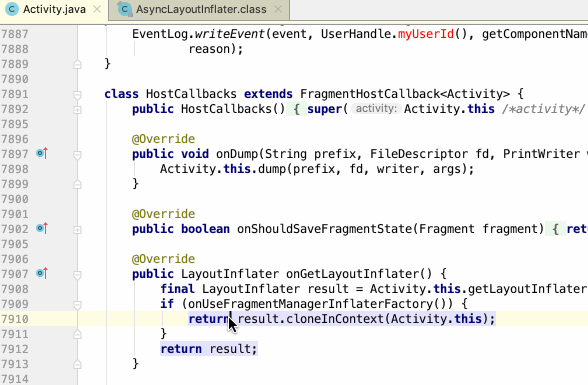Click the PrintWriter parameter type
Image resolution: width=588 pixels, height=385 pixels.
542,154
